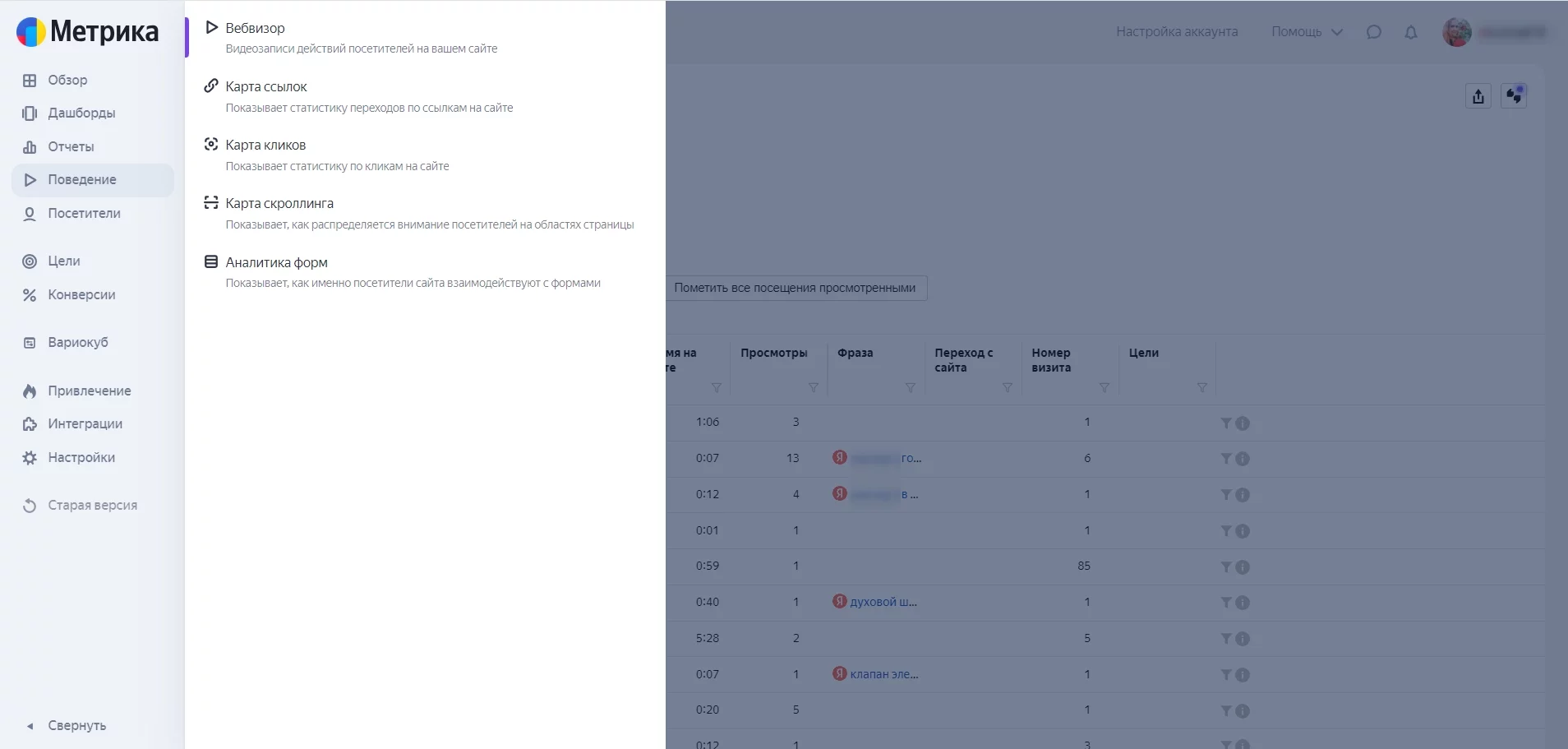Switch to Старая версия
The height and width of the screenshot is (749, 1568).
[92, 505]
